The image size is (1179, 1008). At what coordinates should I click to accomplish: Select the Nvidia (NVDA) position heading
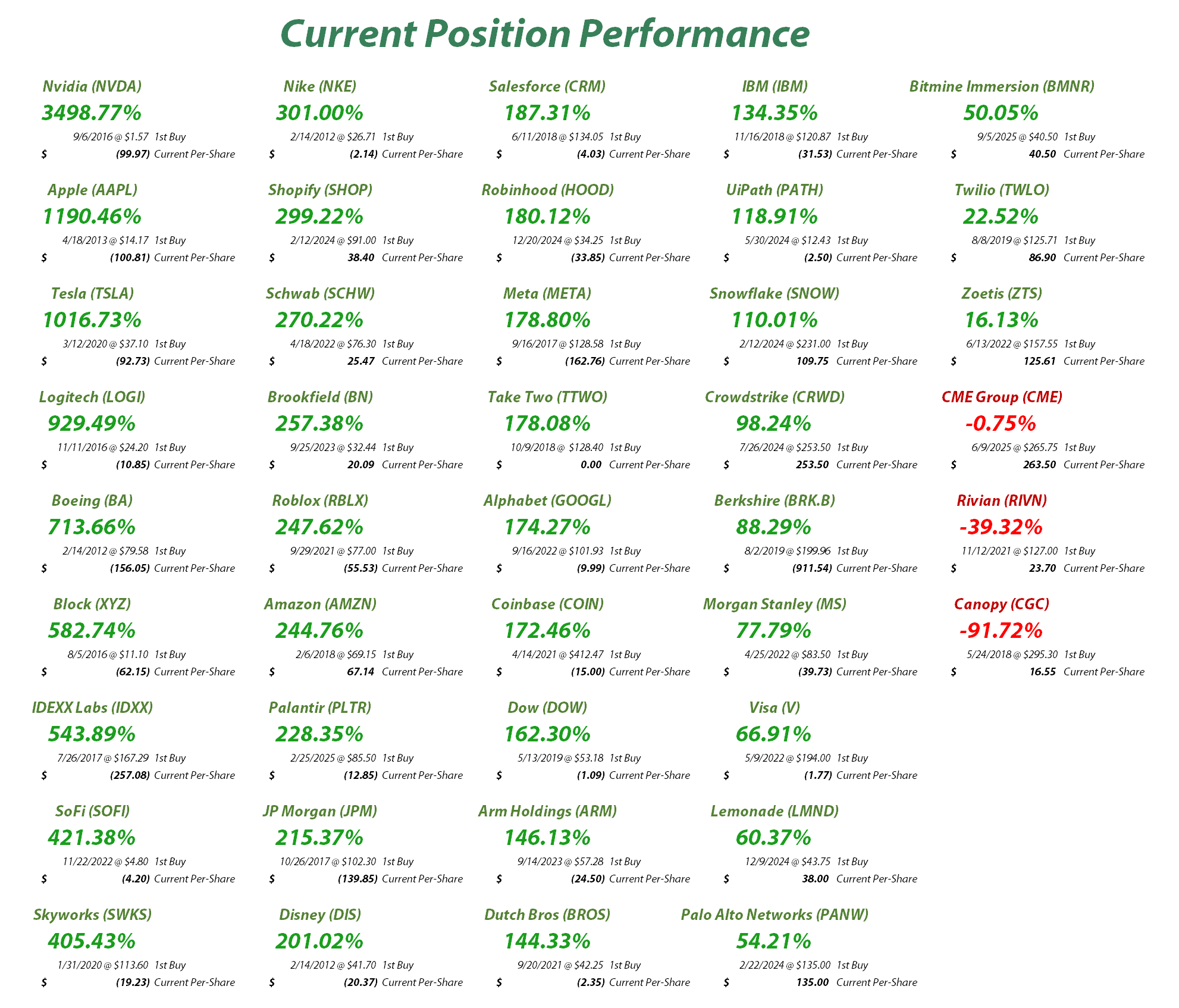coord(92,86)
